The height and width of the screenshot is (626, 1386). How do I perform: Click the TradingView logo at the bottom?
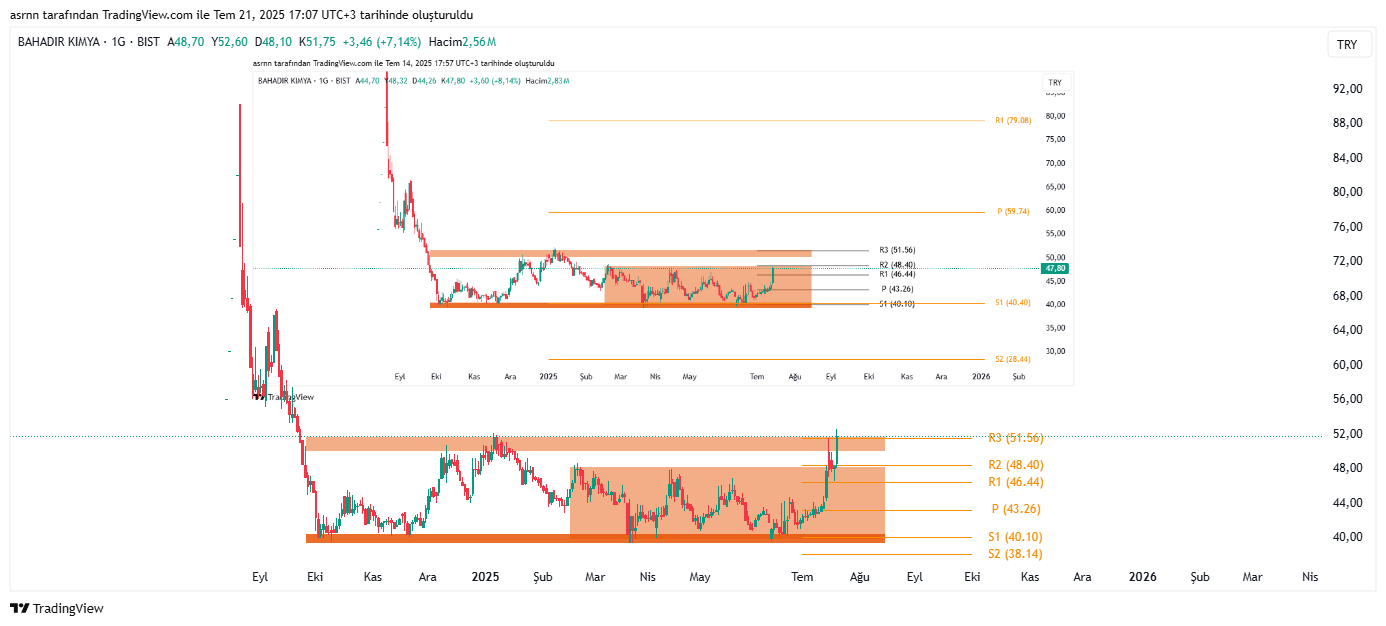tap(57, 608)
